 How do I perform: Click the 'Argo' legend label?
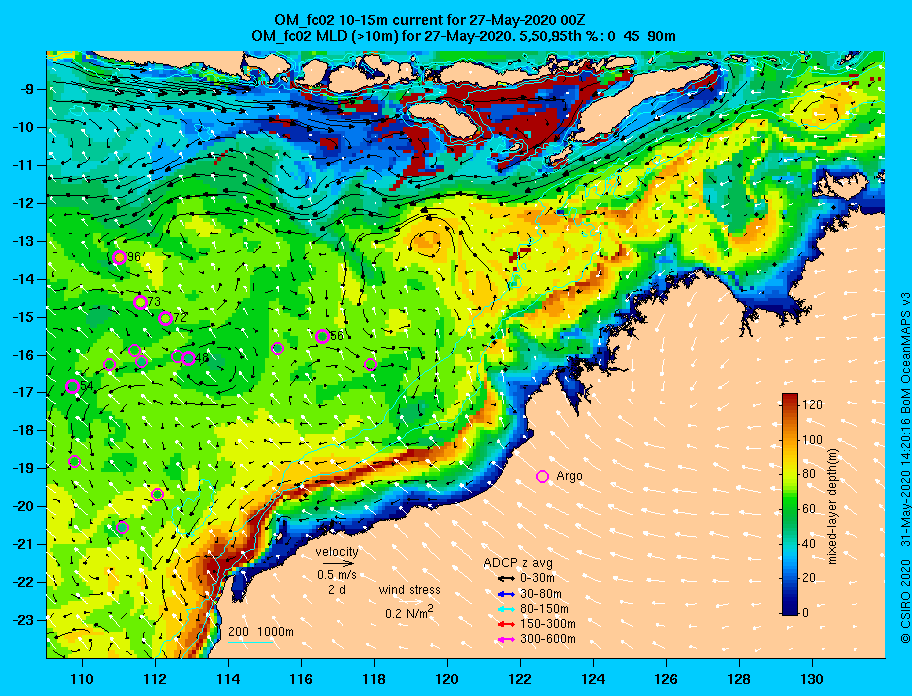click(569, 476)
